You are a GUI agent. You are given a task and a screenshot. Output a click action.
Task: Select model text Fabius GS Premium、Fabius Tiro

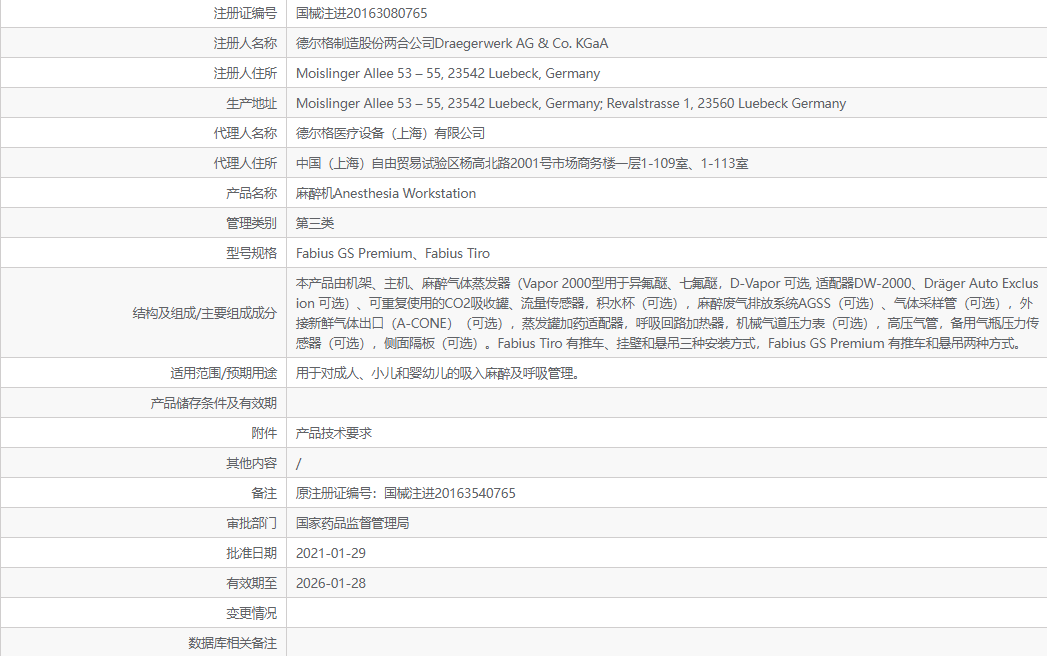point(393,254)
